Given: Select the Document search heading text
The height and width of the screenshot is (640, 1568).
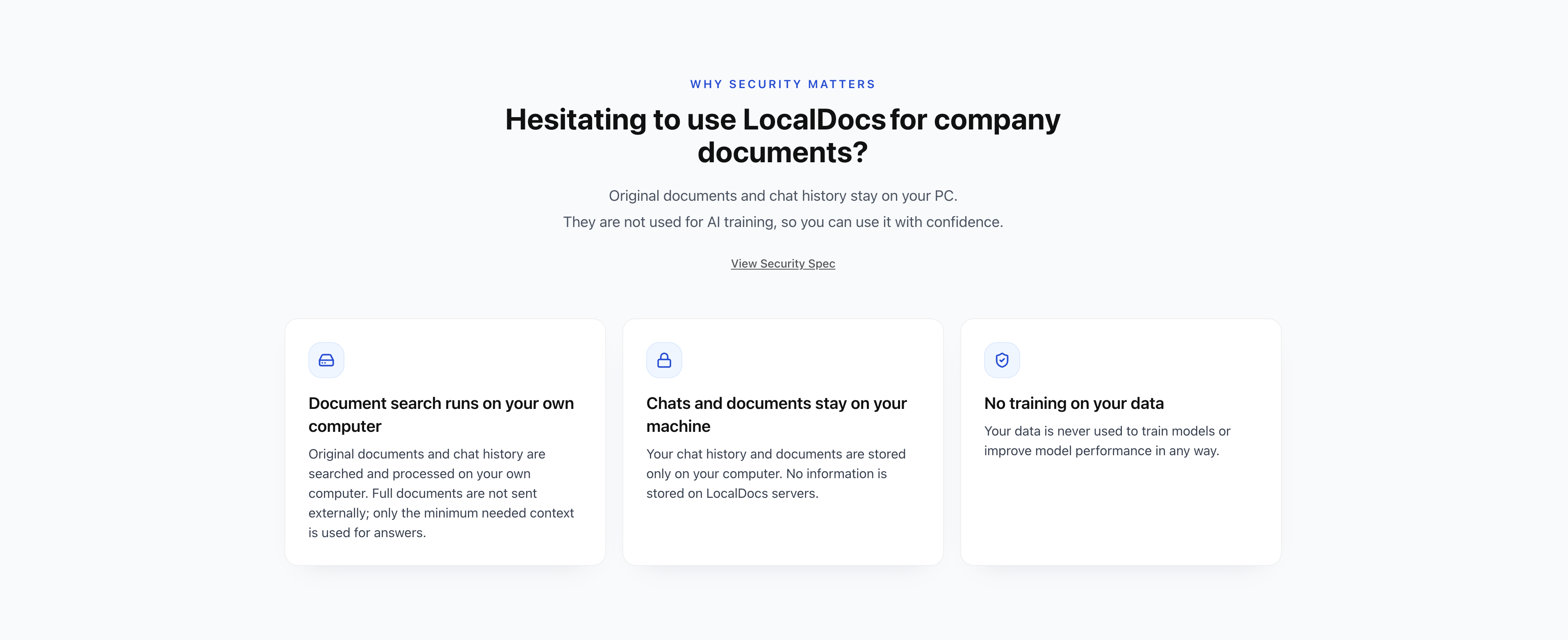Looking at the screenshot, I should 441,414.
